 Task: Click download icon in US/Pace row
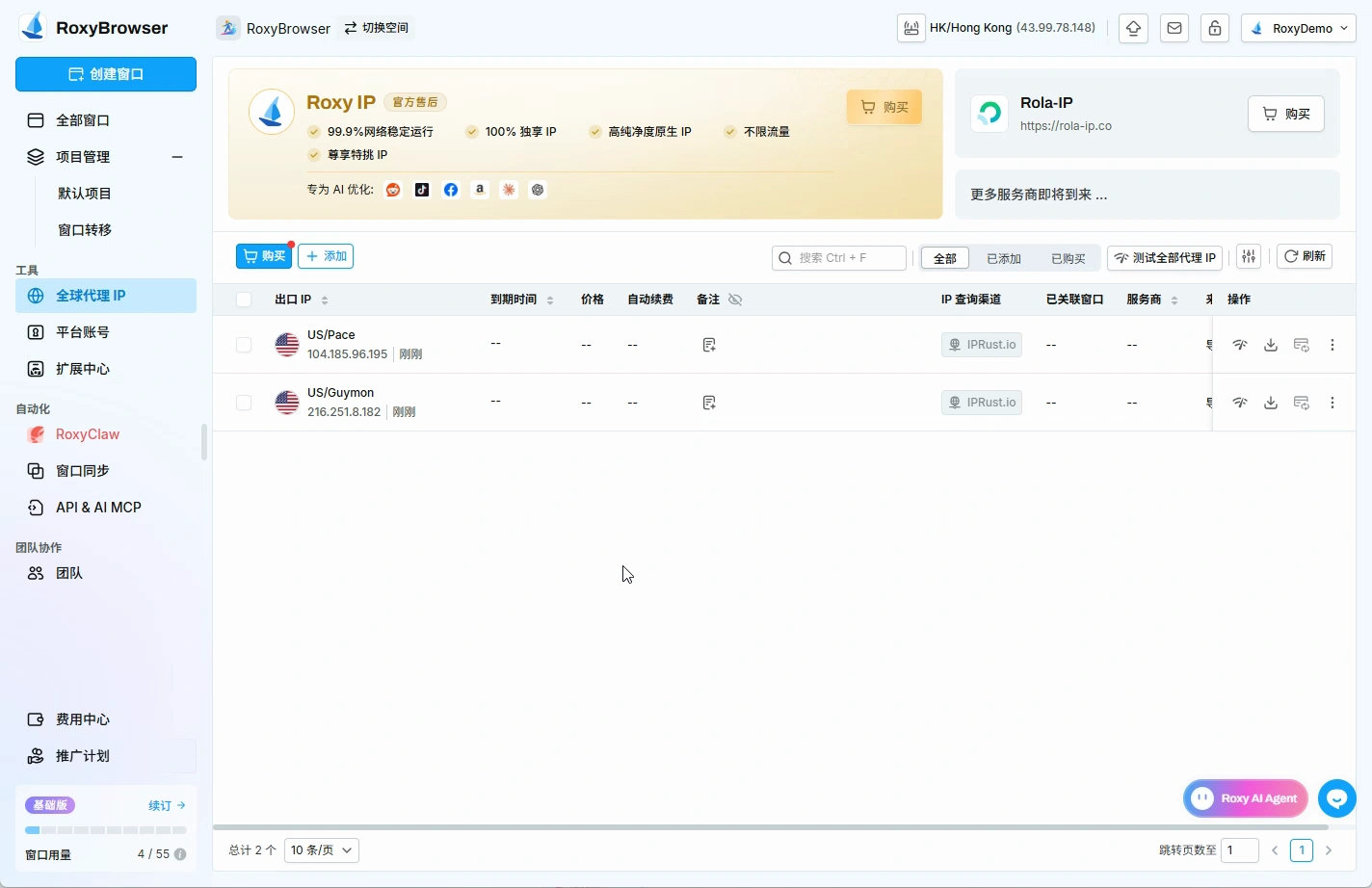[1271, 345]
